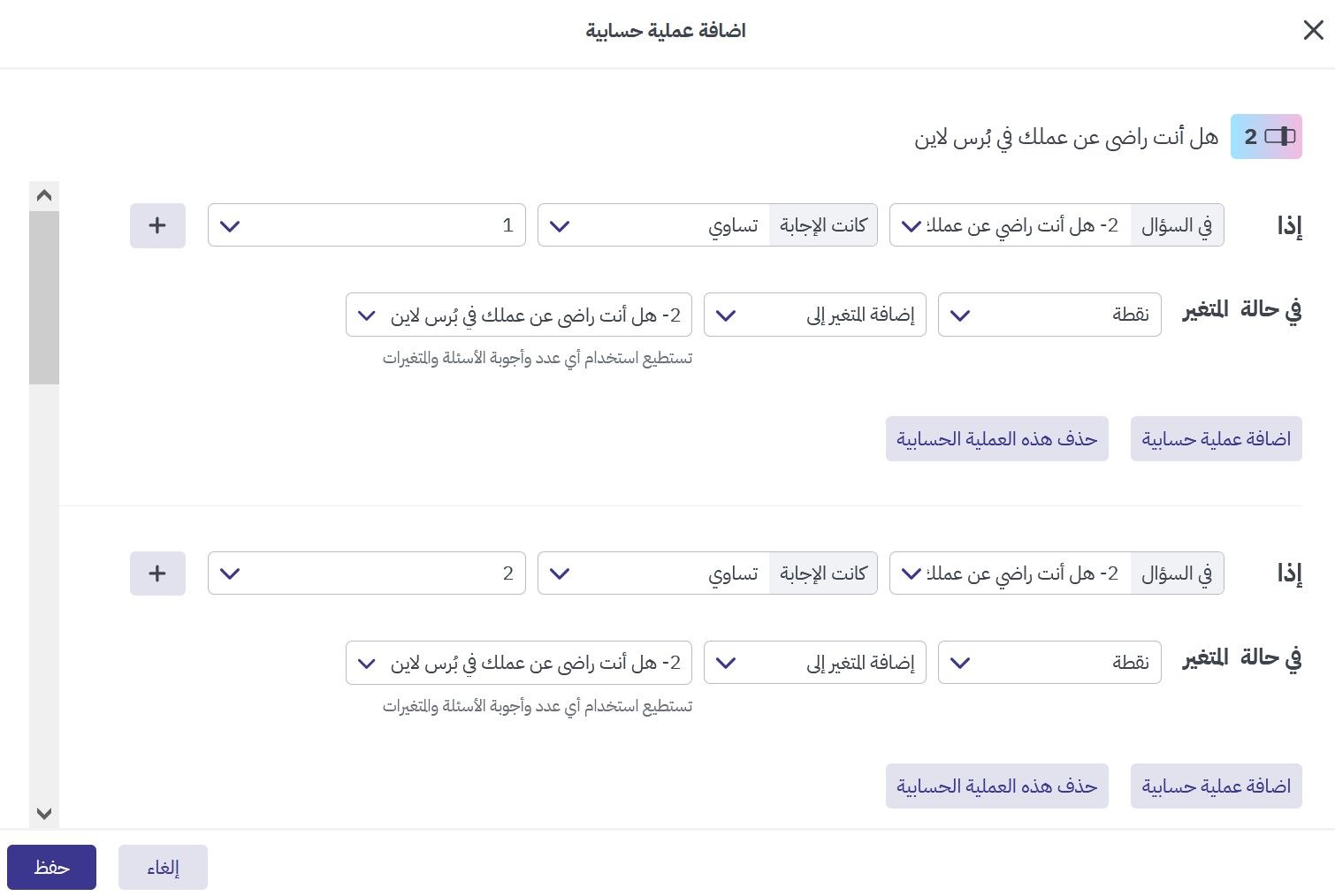Open نقطة variable dropdown in second operation
Image resolution: width=1335 pixels, height=896 pixels.
pyautogui.click(x=1049, y=663)
